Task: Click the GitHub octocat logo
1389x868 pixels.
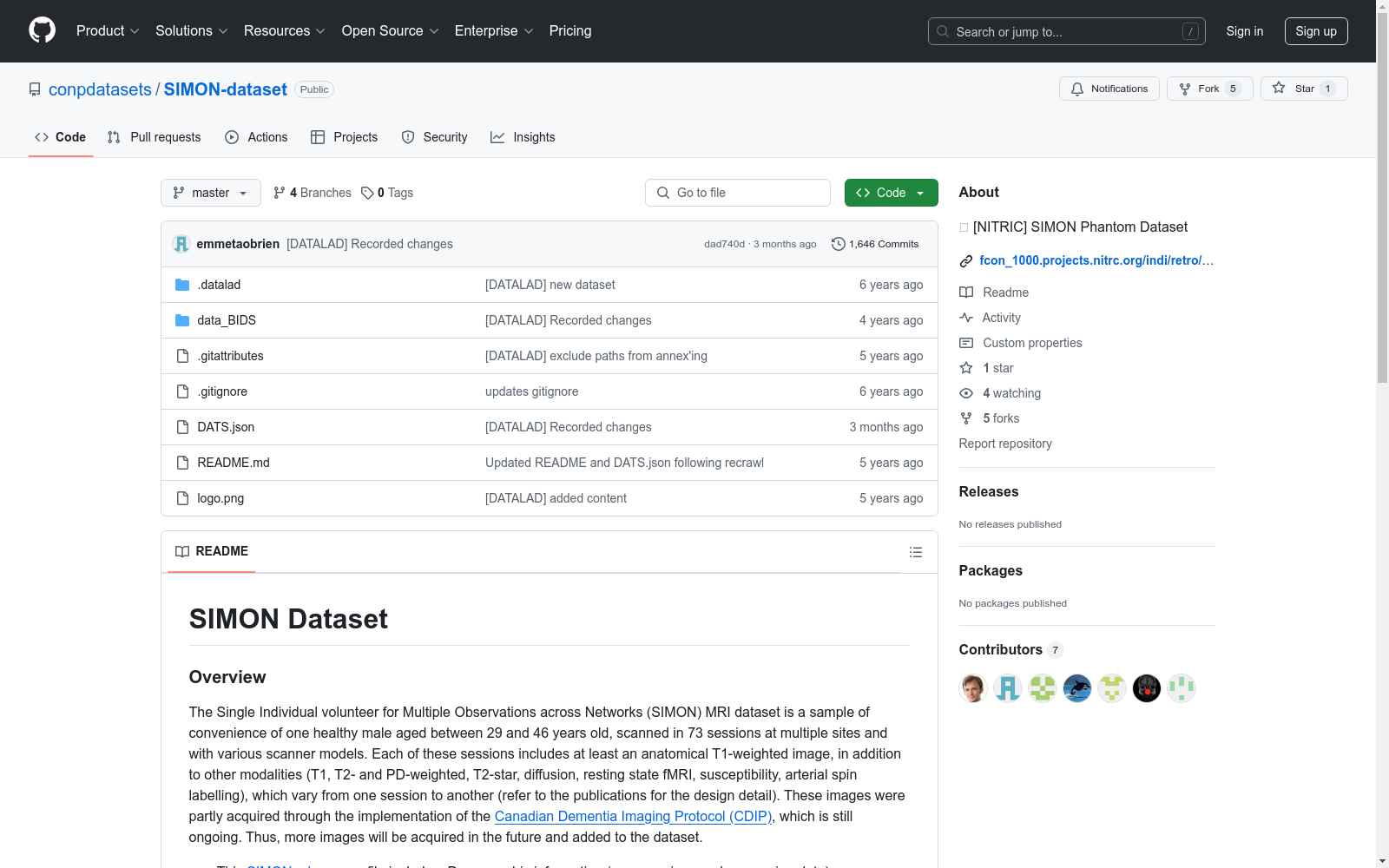Action: click(x=42, y=30)
